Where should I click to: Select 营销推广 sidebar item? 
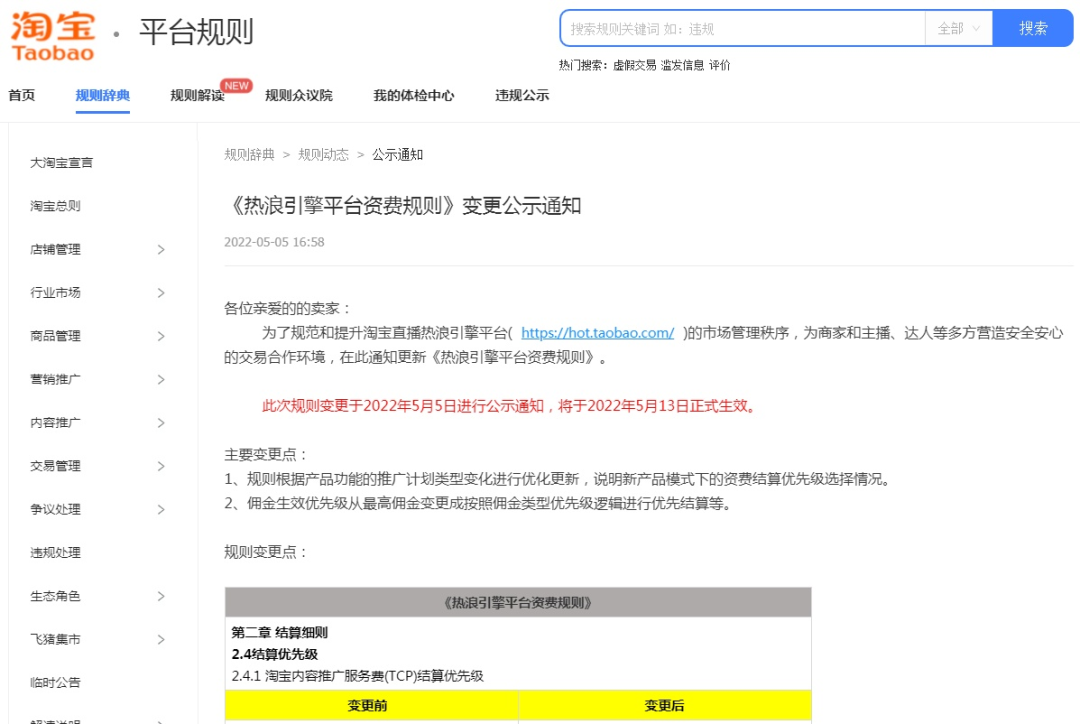[55, 380]
